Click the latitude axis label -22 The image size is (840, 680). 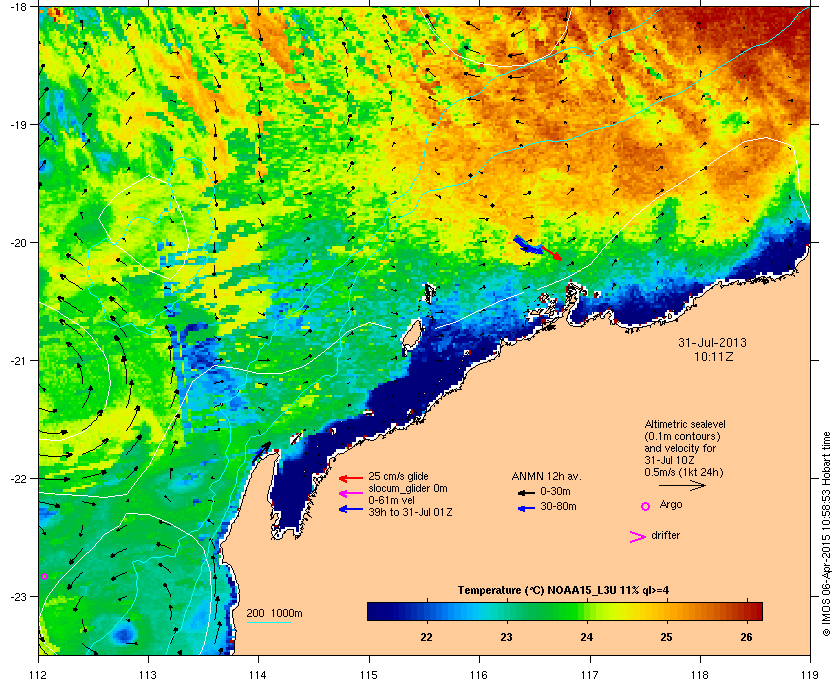[x=18, y=479]
